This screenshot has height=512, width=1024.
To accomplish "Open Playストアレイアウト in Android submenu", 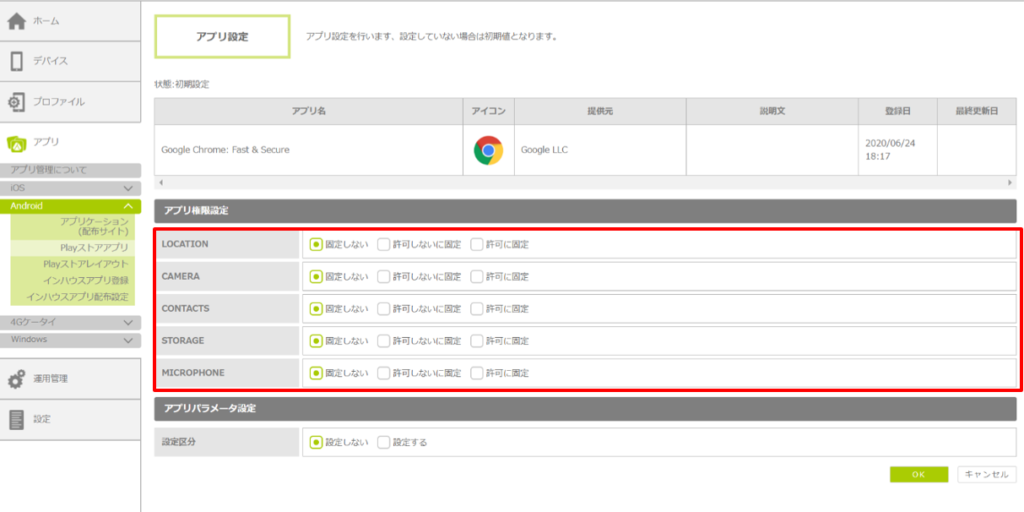I will tap(86, 263).
